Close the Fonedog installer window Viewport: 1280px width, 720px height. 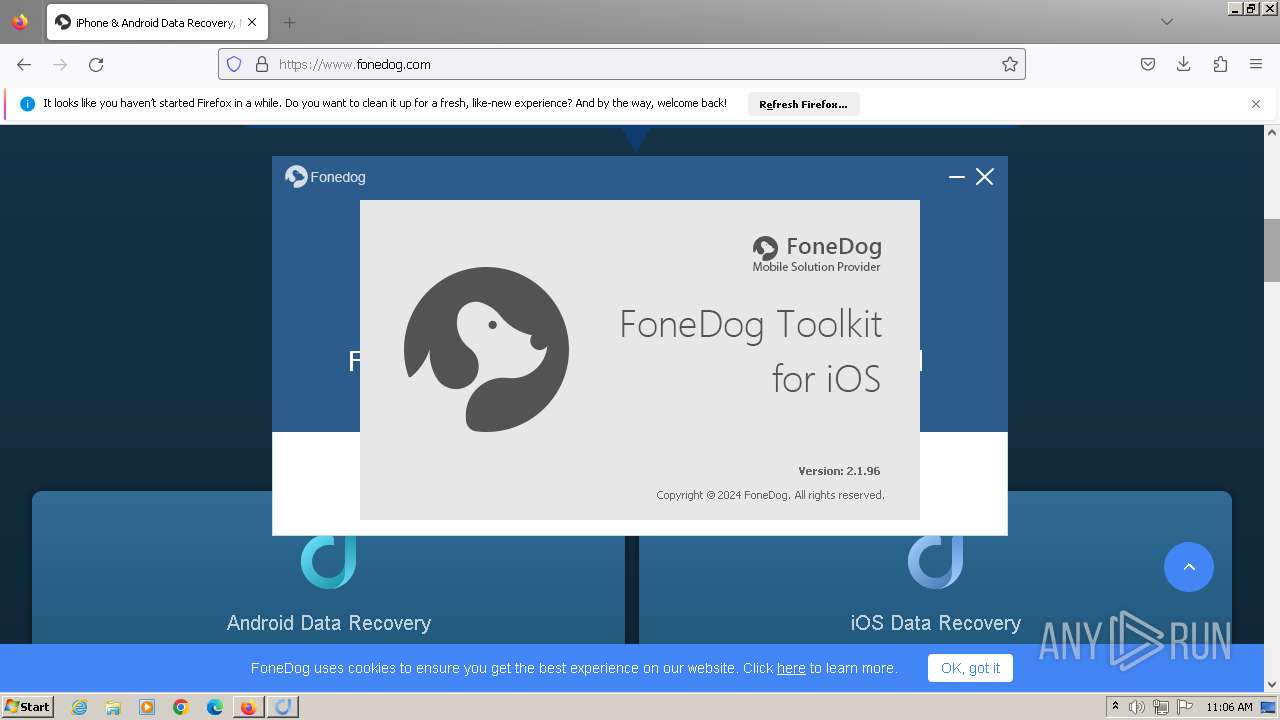(x=985, y=177)
